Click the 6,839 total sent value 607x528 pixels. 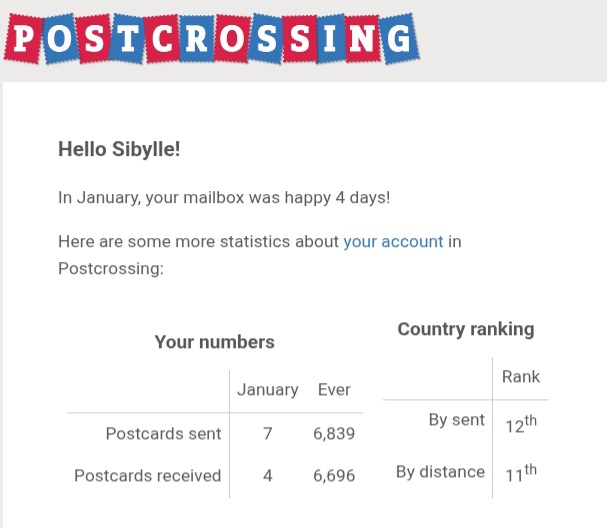pos(334,434)
